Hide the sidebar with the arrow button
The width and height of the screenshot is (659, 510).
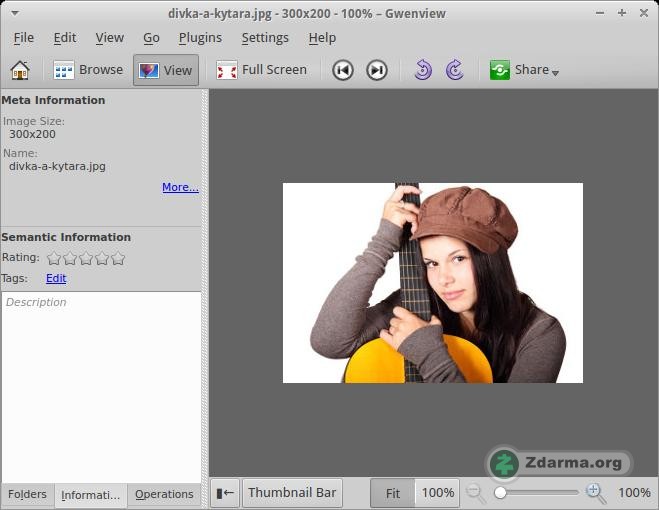click(225, 493)
